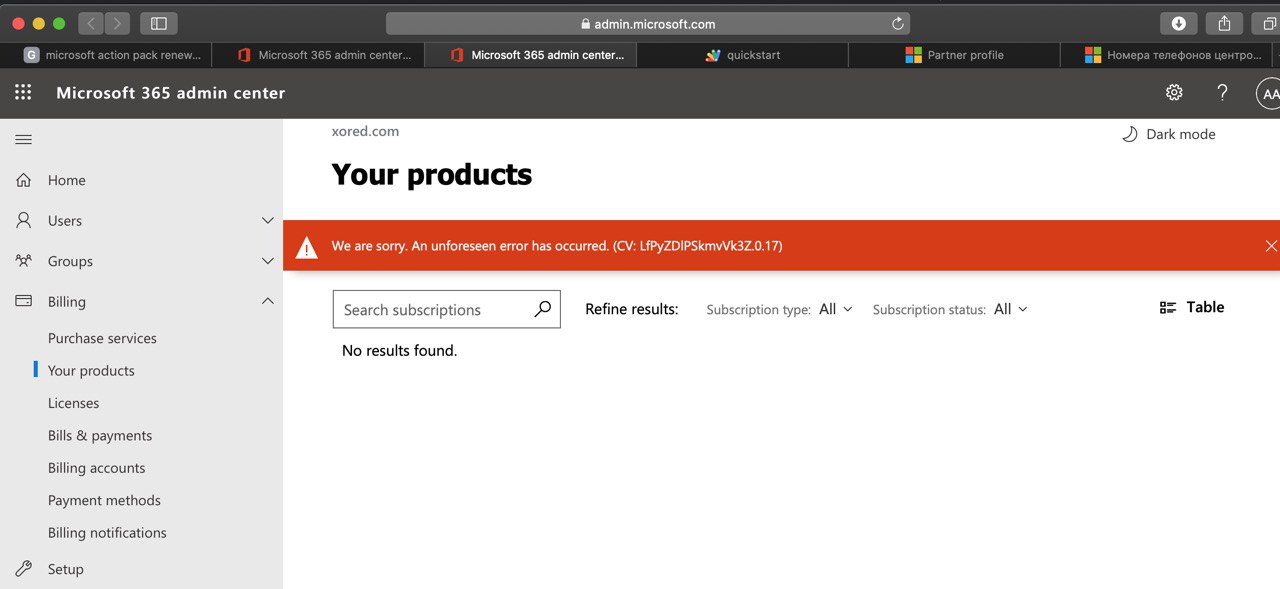Open Purchase services

point(102,338)
